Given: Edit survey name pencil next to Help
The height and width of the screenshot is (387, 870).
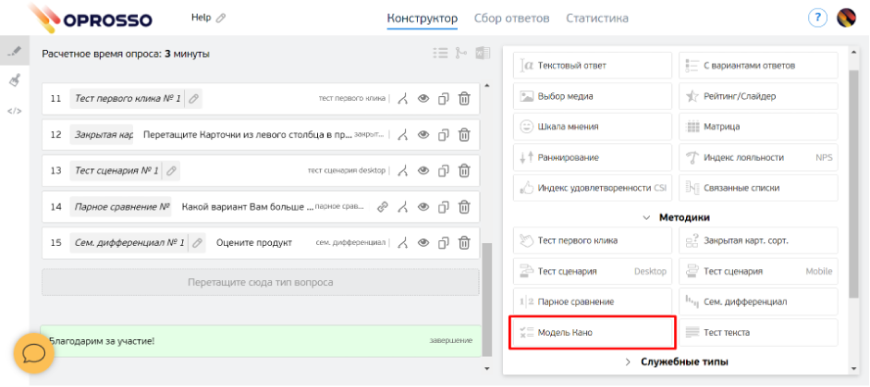Looking at the screenshot, I should (221, 18).
